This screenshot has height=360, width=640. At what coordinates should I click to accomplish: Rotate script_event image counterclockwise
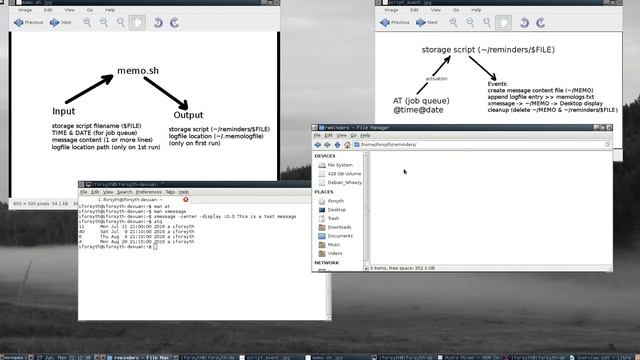point(524,22)
